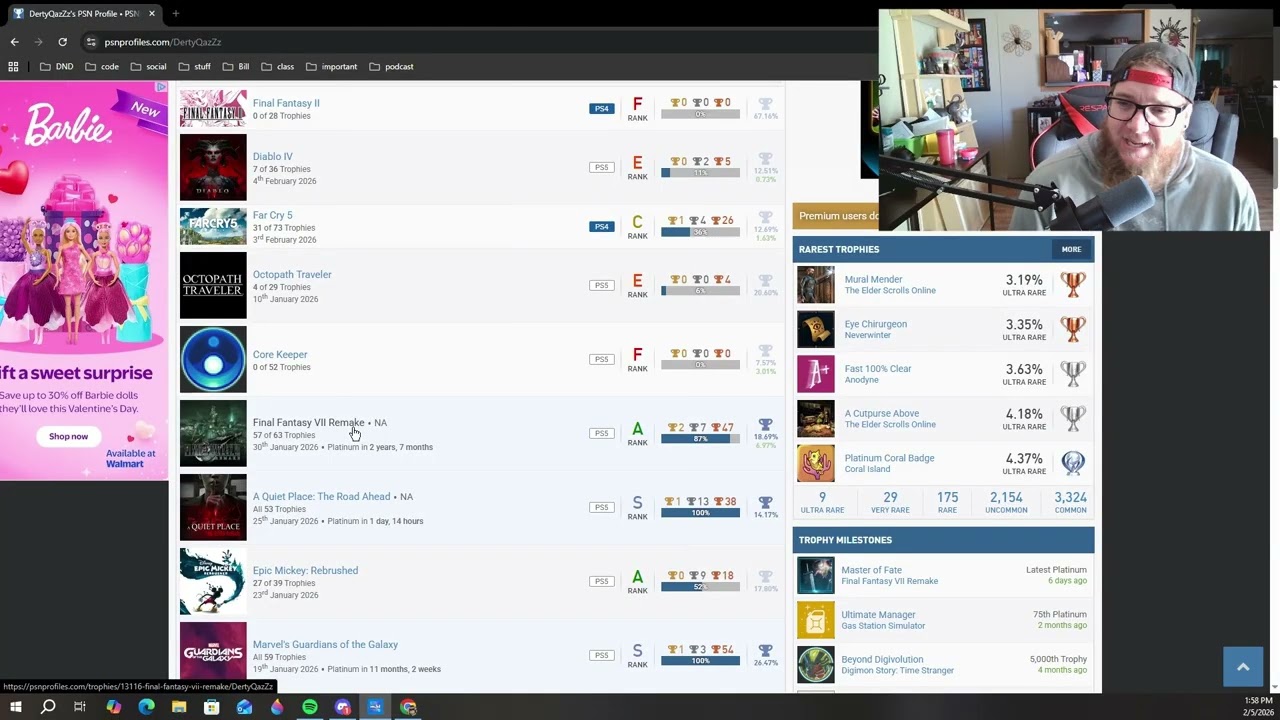Open the Ultimate Manager milestone link
The image size is (1280, 720).
(878, 615)
